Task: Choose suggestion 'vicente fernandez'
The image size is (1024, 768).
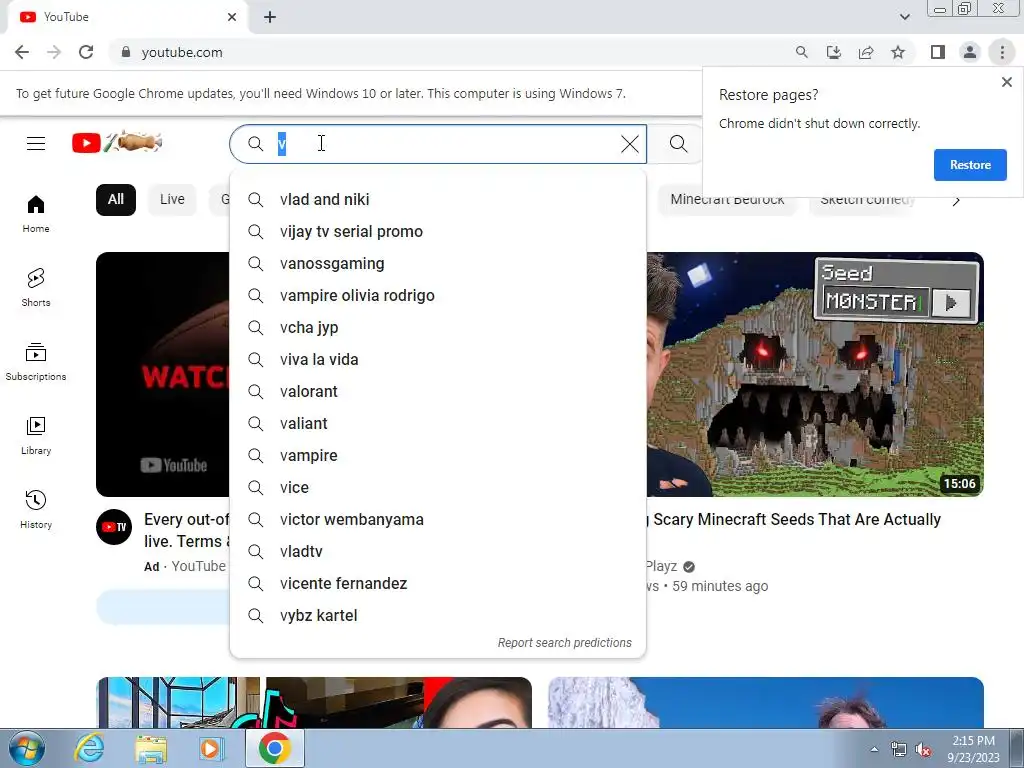Action: (x=438, y=583)
